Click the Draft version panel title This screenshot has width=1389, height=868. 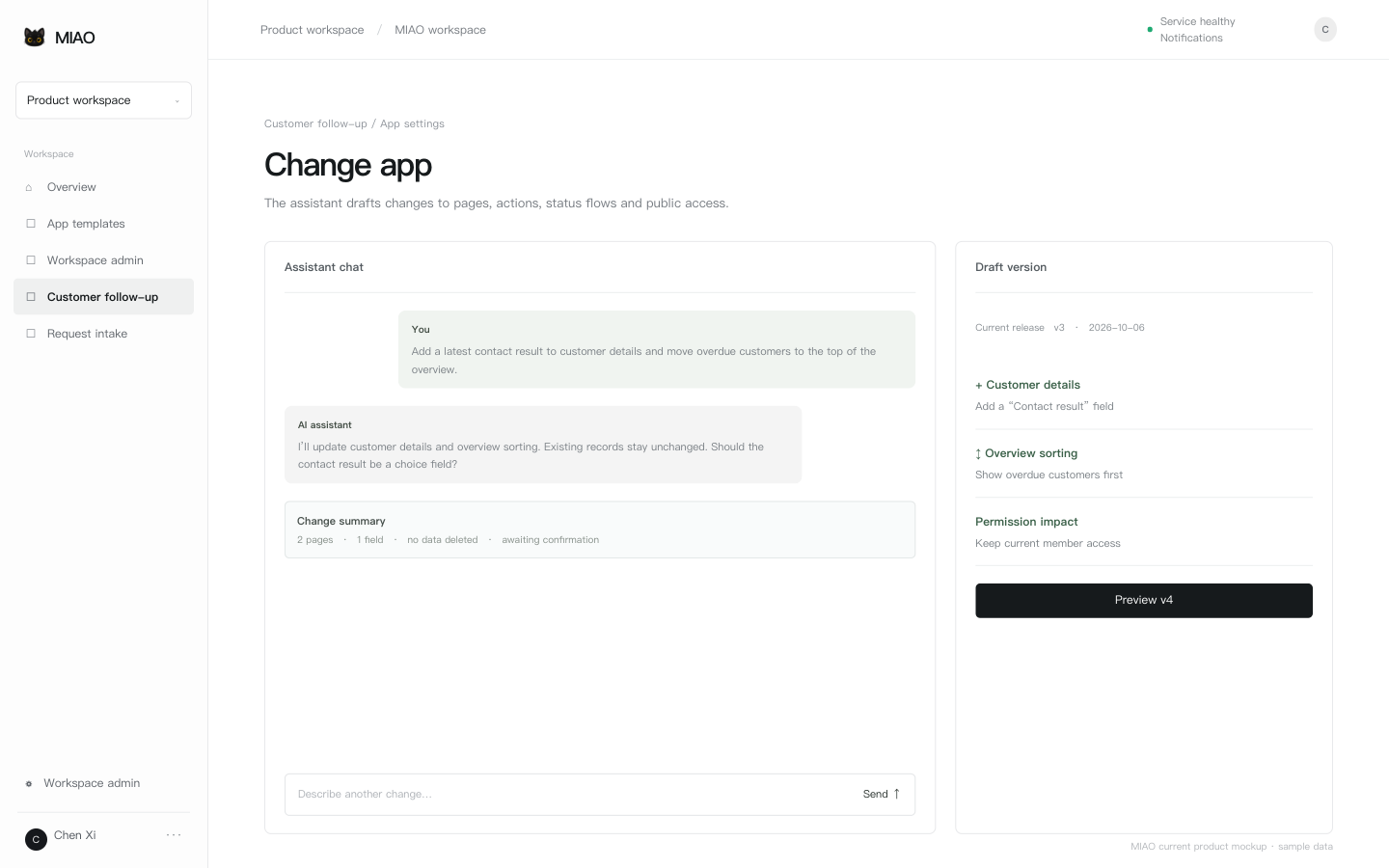click(x=1011, y=267)
